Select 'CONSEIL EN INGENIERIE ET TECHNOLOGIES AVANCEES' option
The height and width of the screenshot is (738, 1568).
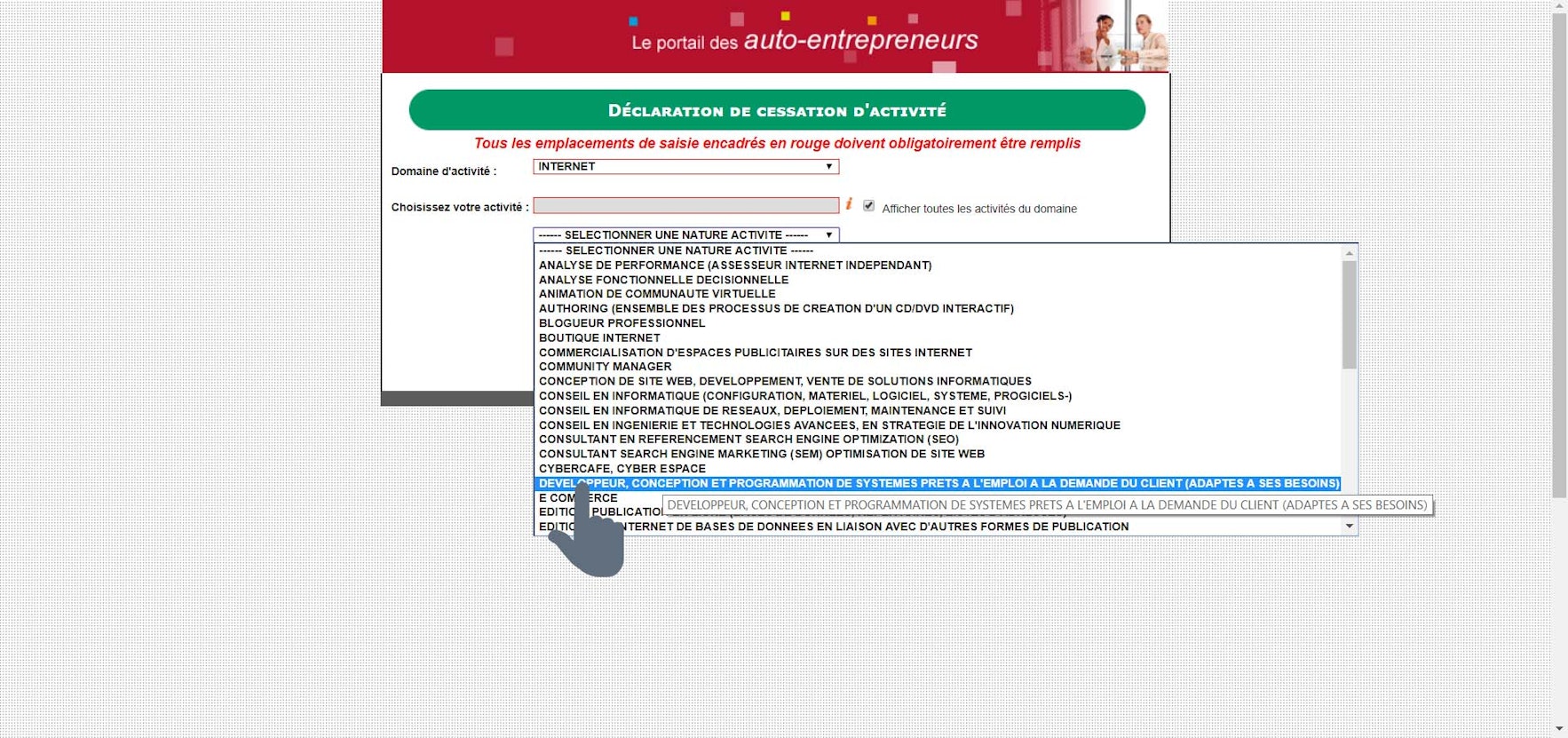point(938,425)
